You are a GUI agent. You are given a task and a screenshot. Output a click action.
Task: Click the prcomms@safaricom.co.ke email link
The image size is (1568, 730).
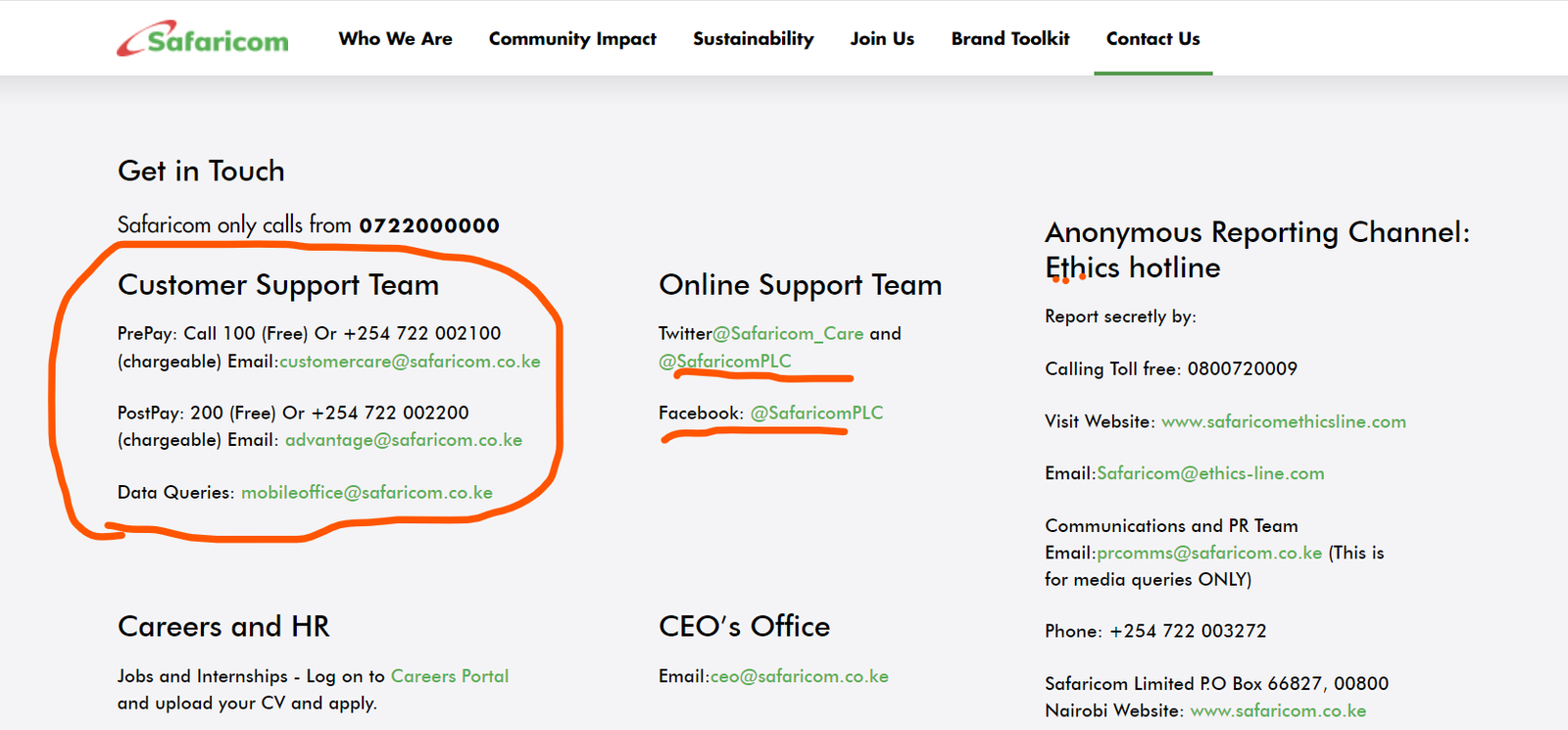coord(1209,553)
